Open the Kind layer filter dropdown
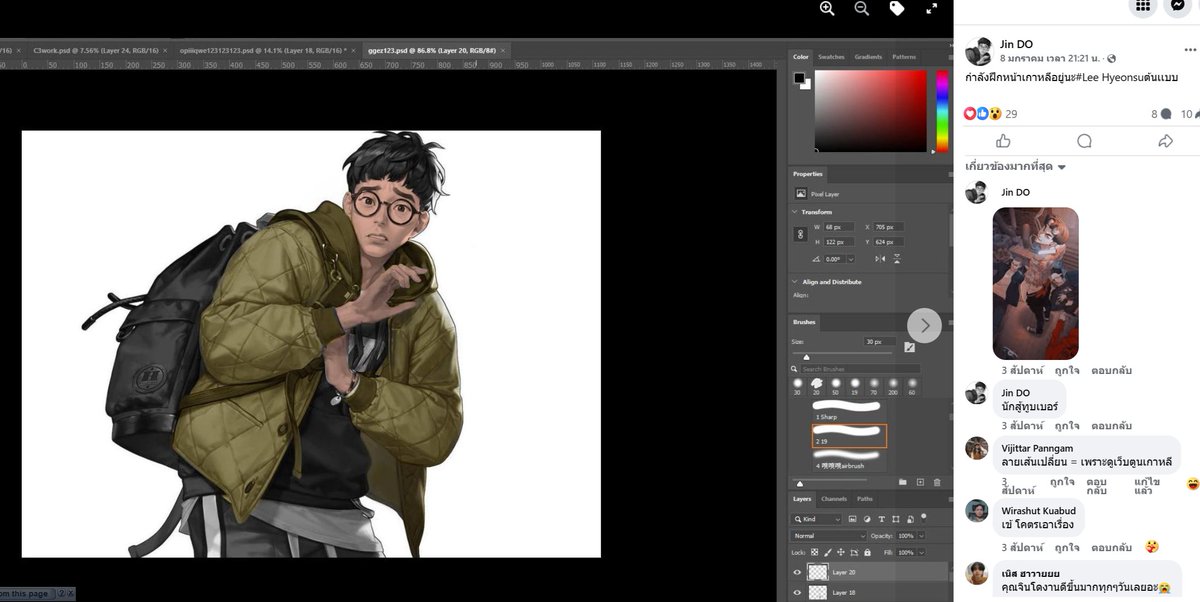This screenshot has height=602, width=1200. tap(816, 519)
